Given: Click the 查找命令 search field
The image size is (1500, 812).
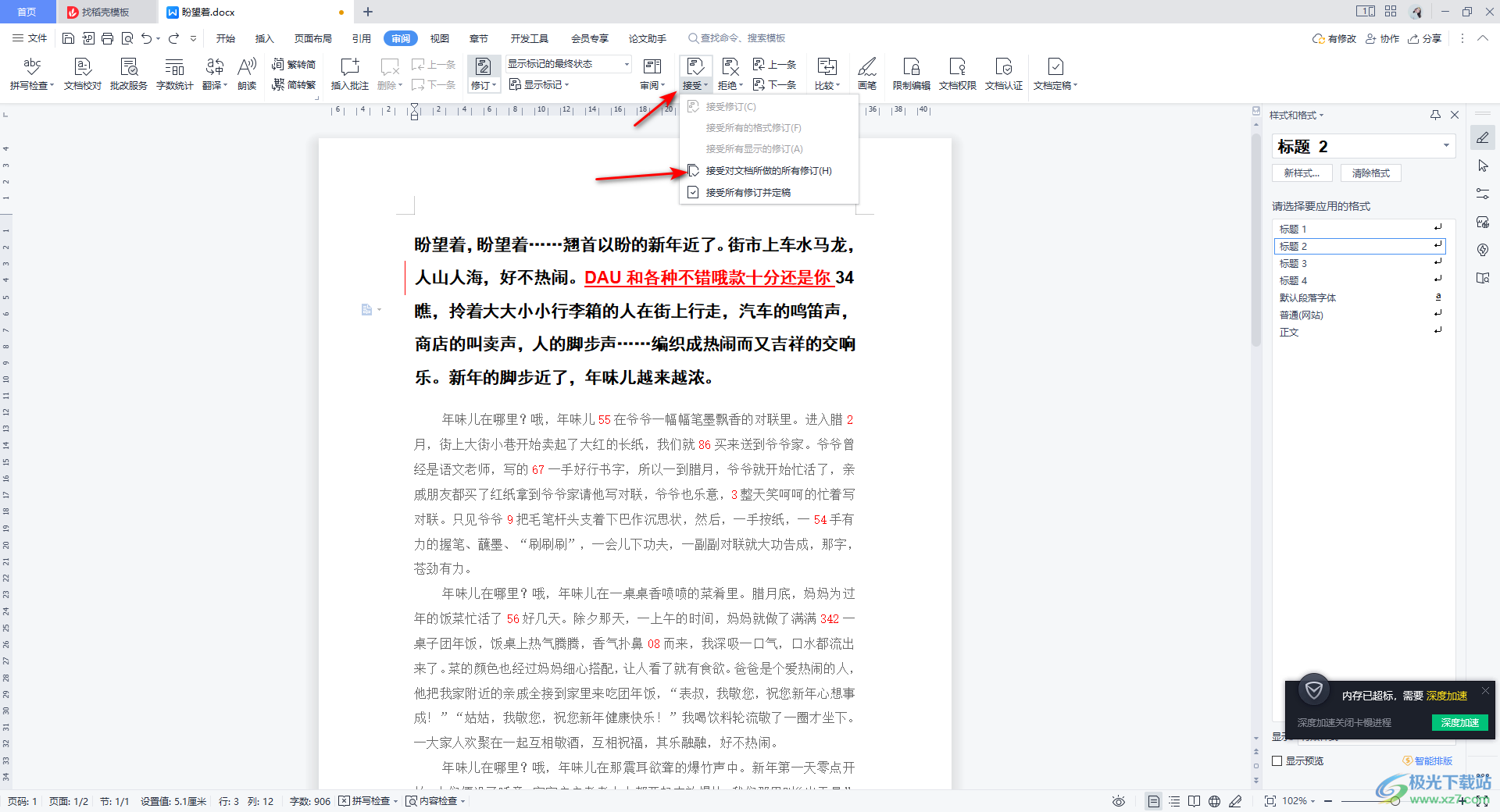Looking at the screenshot, I should tap(737, 38).
